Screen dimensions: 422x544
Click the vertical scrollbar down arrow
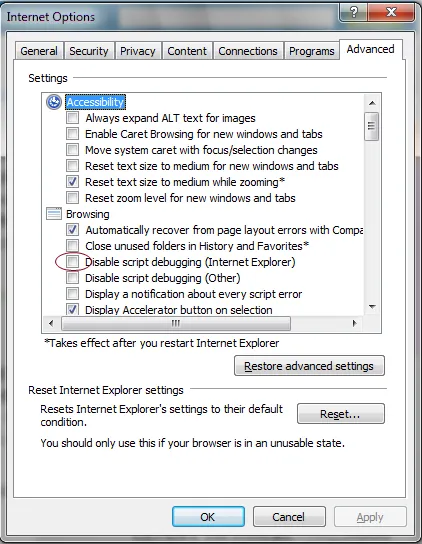(372, 307)
